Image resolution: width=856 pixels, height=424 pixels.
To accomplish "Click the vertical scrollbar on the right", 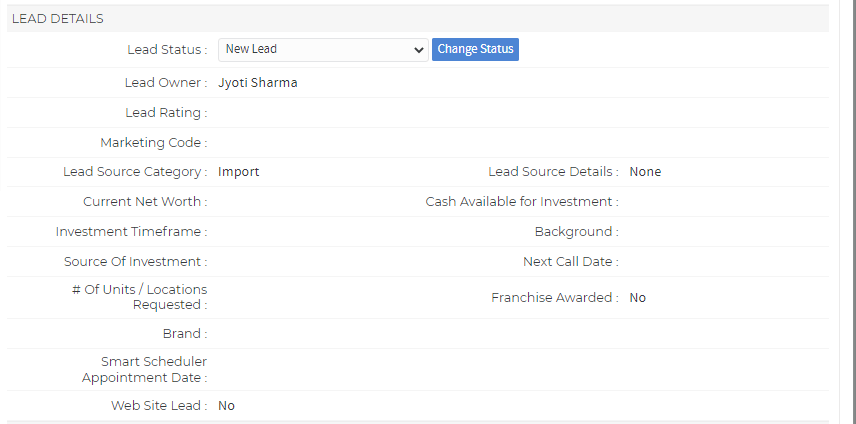I will point(846,200).
